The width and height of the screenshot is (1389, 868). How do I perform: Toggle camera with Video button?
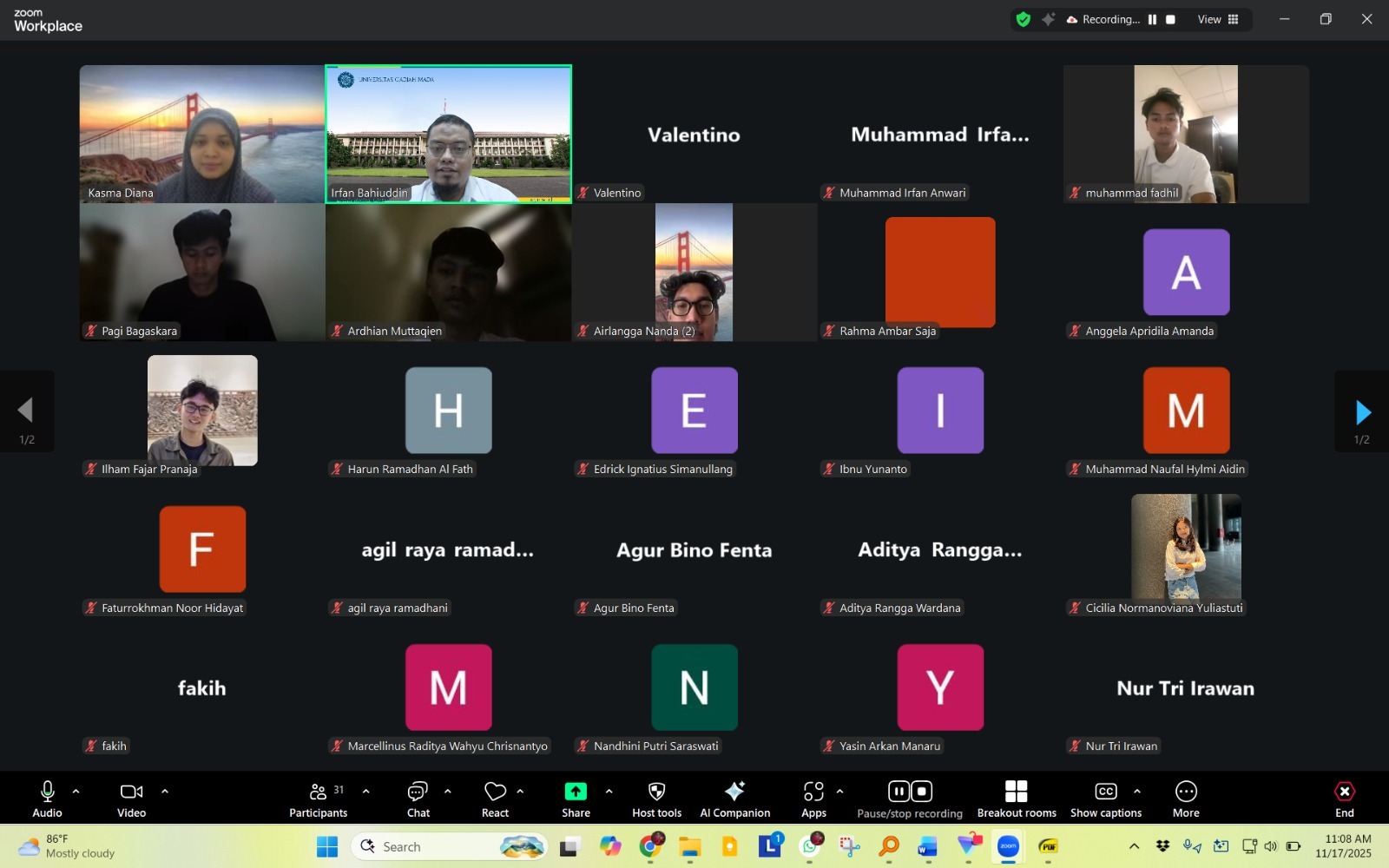[131, 799]
